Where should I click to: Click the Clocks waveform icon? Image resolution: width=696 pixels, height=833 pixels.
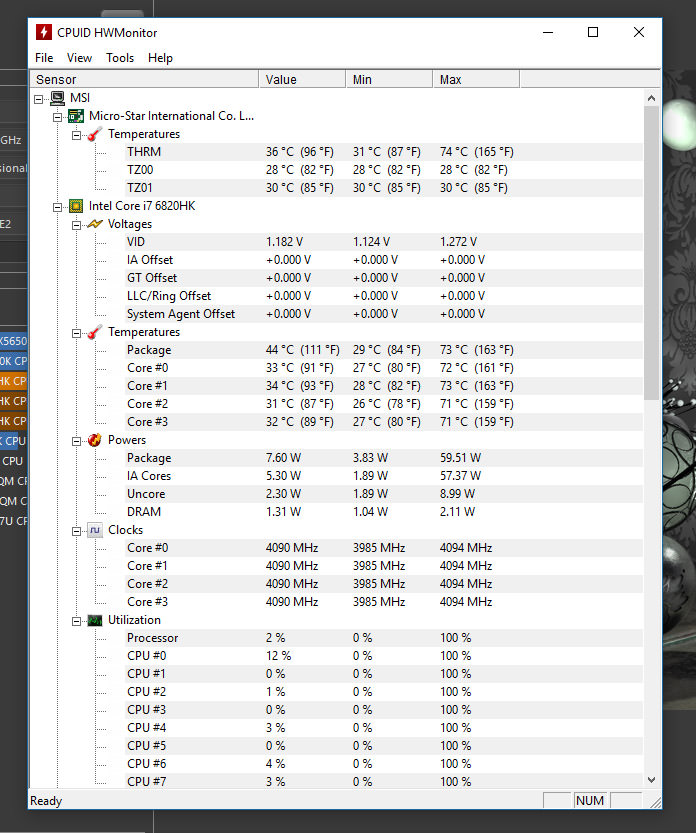click(x=95, y=530)
